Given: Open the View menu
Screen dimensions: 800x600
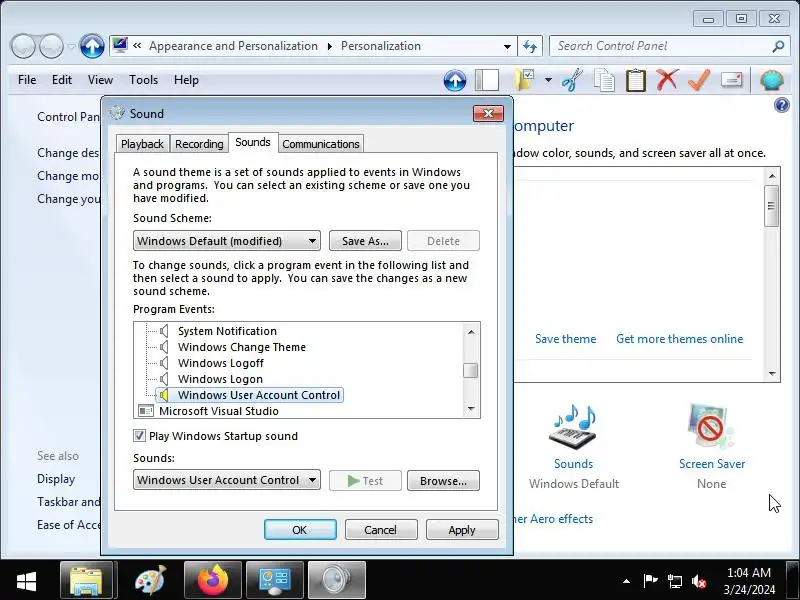Looking at the screenshot, I should click(100, 80).
